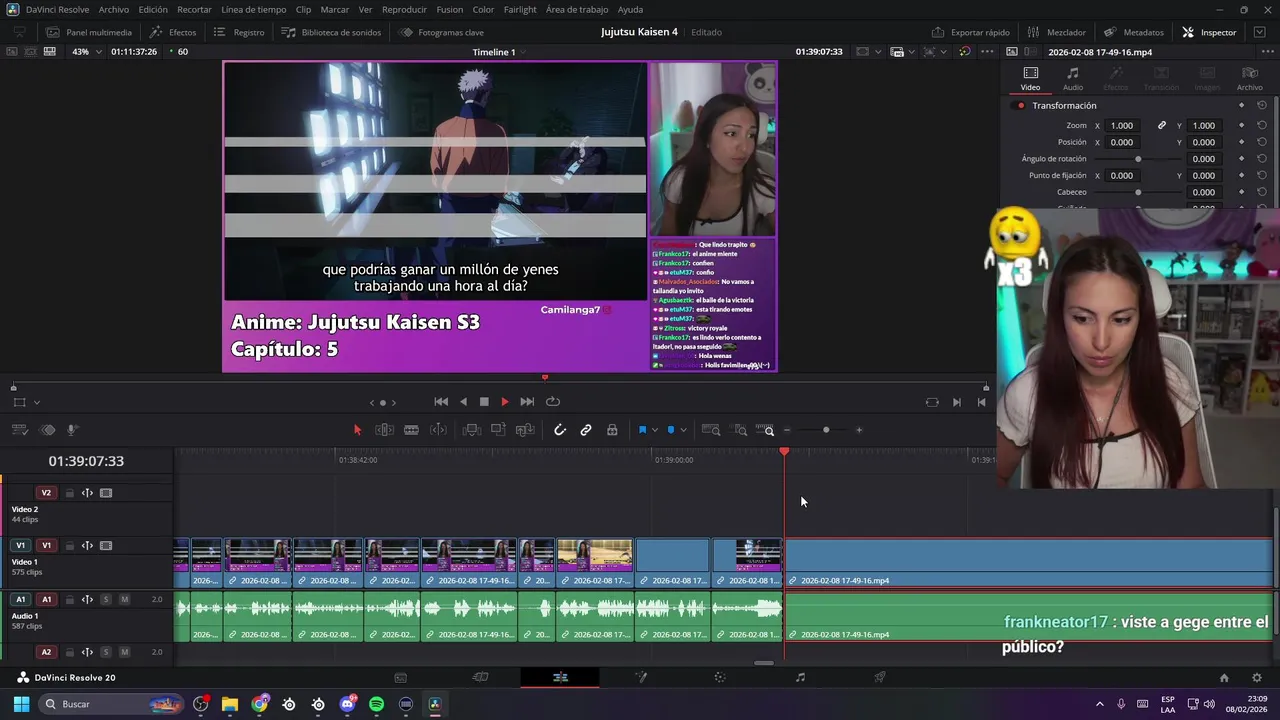Click the red Play button
Viewport: 1280px width, 720px height.
tap(505, 402)
